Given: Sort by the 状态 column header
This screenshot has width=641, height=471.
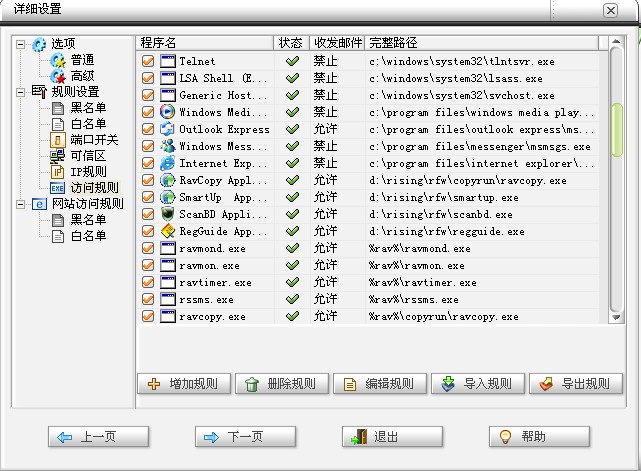Looking at the screenshot, I should click(291, 43).
